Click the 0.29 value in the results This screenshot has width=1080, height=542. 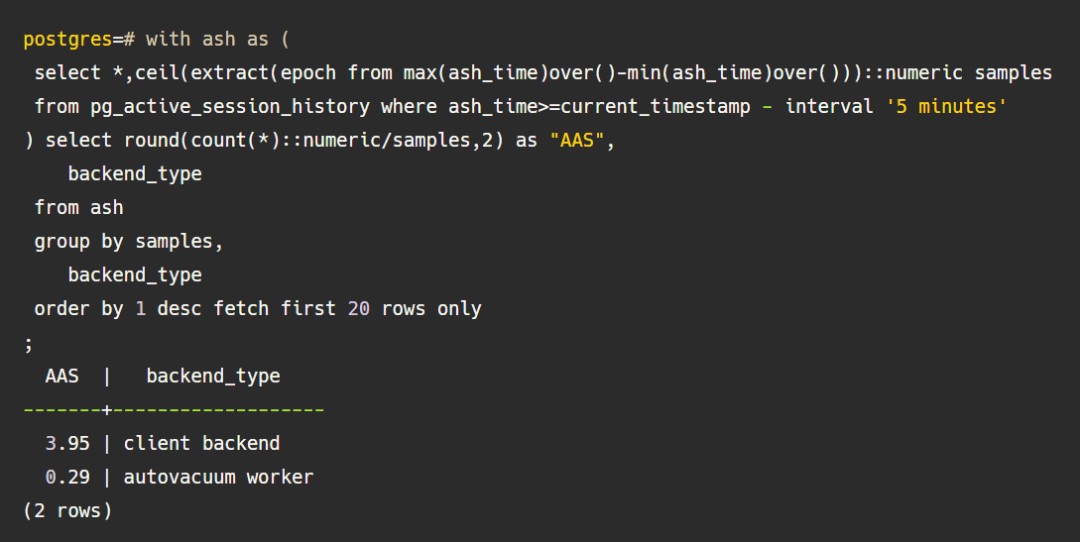pyautogui.click(x=68, y=477)
